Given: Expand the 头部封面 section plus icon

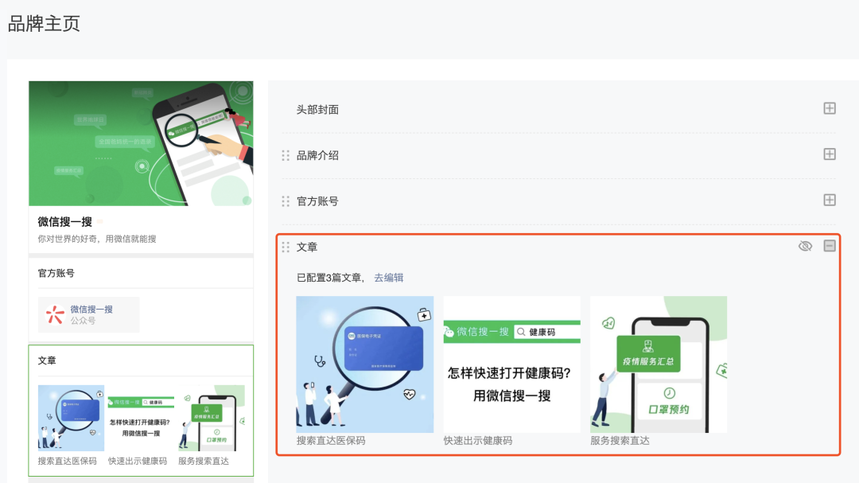Looking at the screenshot, I should (829, 108).
